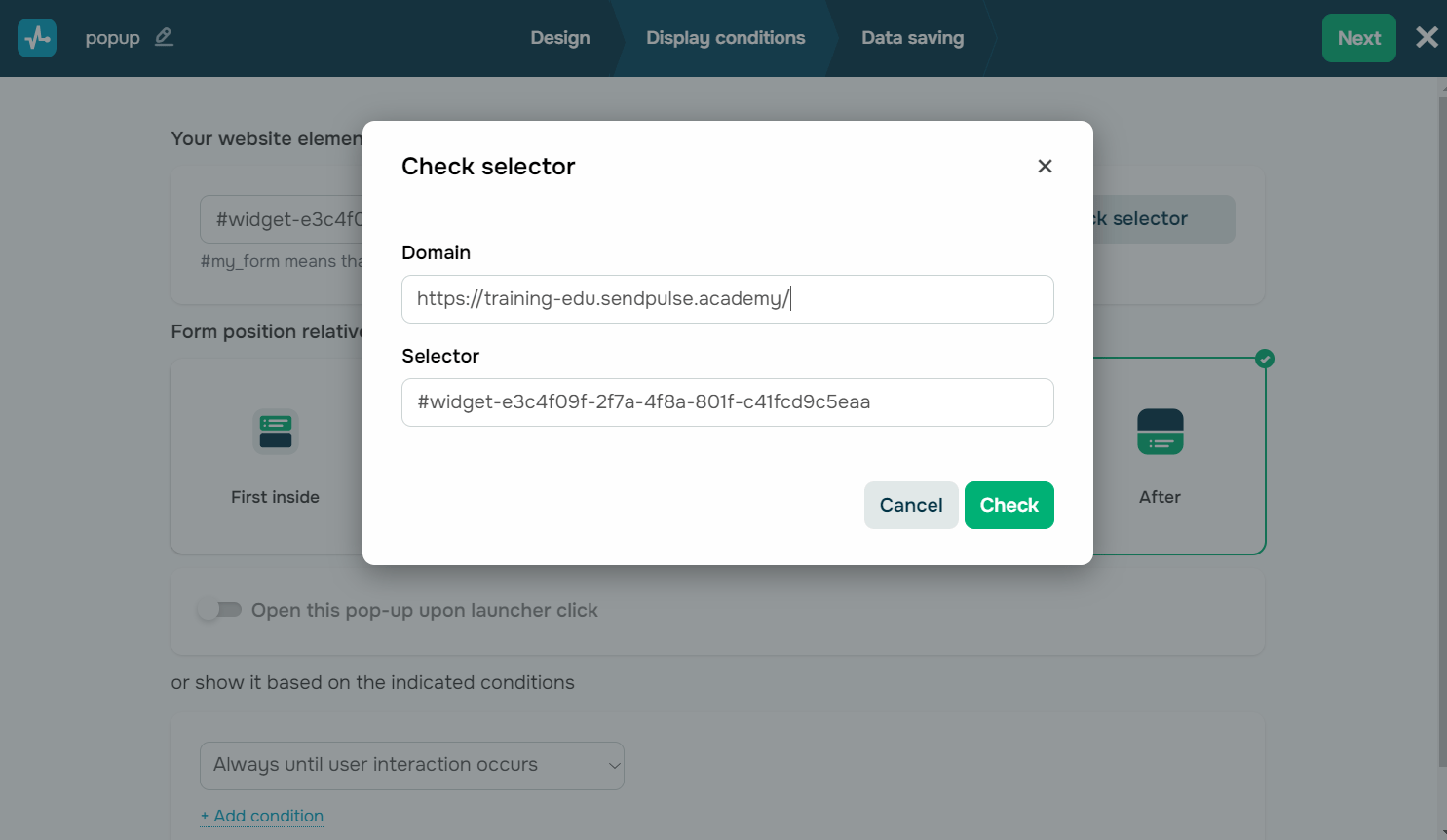This screenshot has width=1447, height=840.
Task: Select the First inside position icon
Action: point(275,432)
